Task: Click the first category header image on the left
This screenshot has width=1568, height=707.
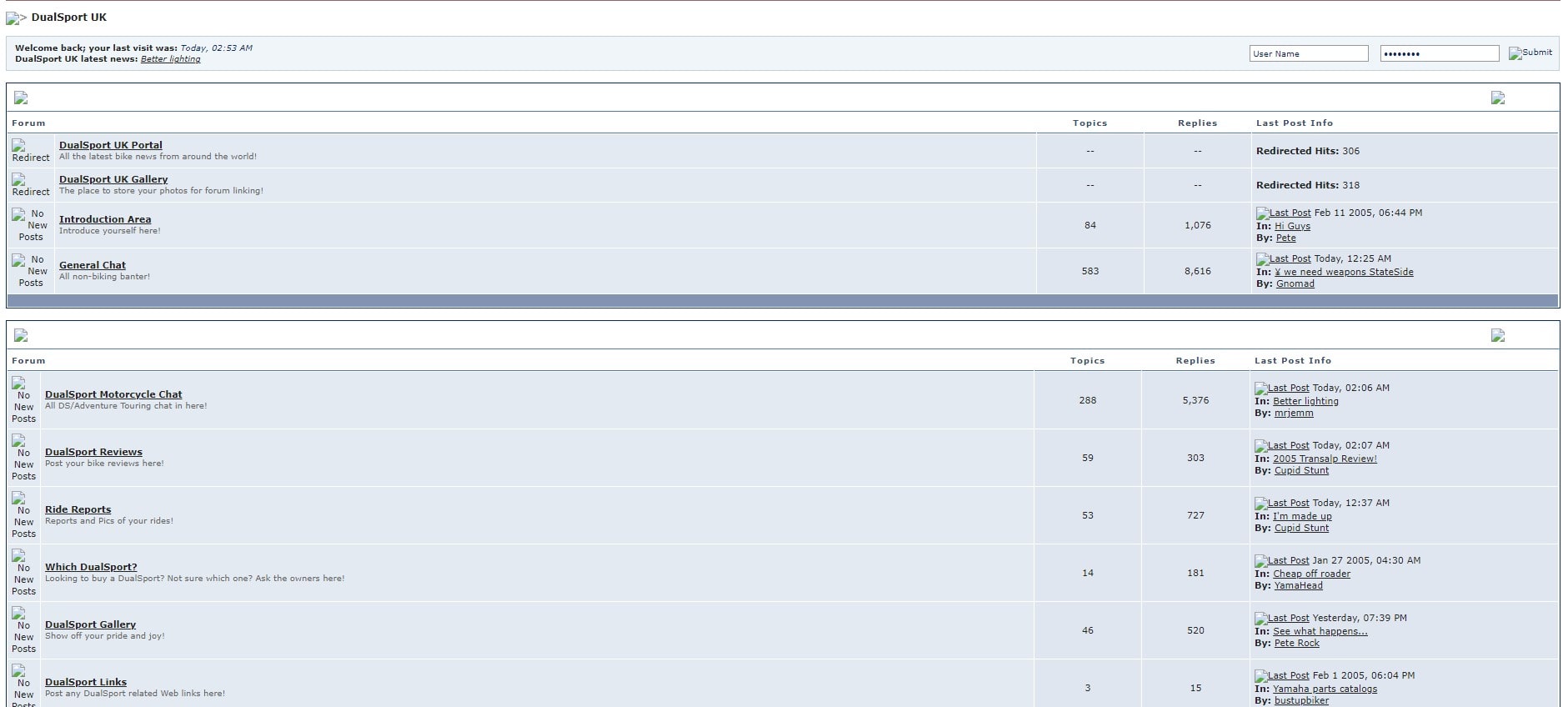Action: click(x=21, y=98)
